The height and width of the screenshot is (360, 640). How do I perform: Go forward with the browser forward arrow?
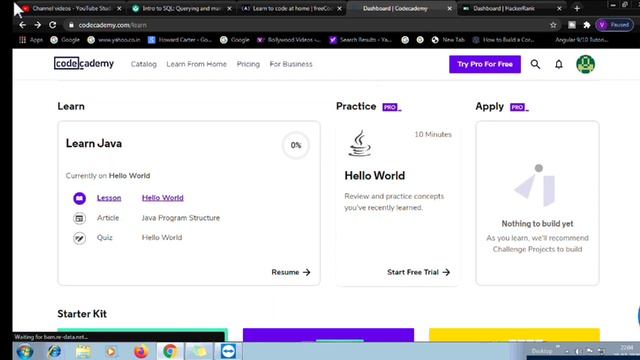click(x=38, y=25)
